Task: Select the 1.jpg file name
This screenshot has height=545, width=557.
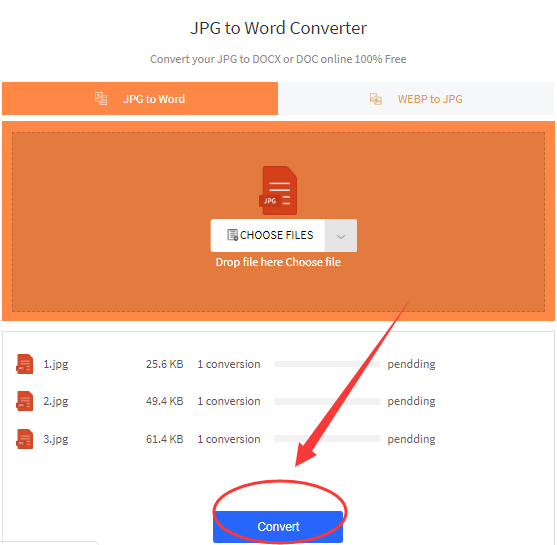Action: click(56, 365)
